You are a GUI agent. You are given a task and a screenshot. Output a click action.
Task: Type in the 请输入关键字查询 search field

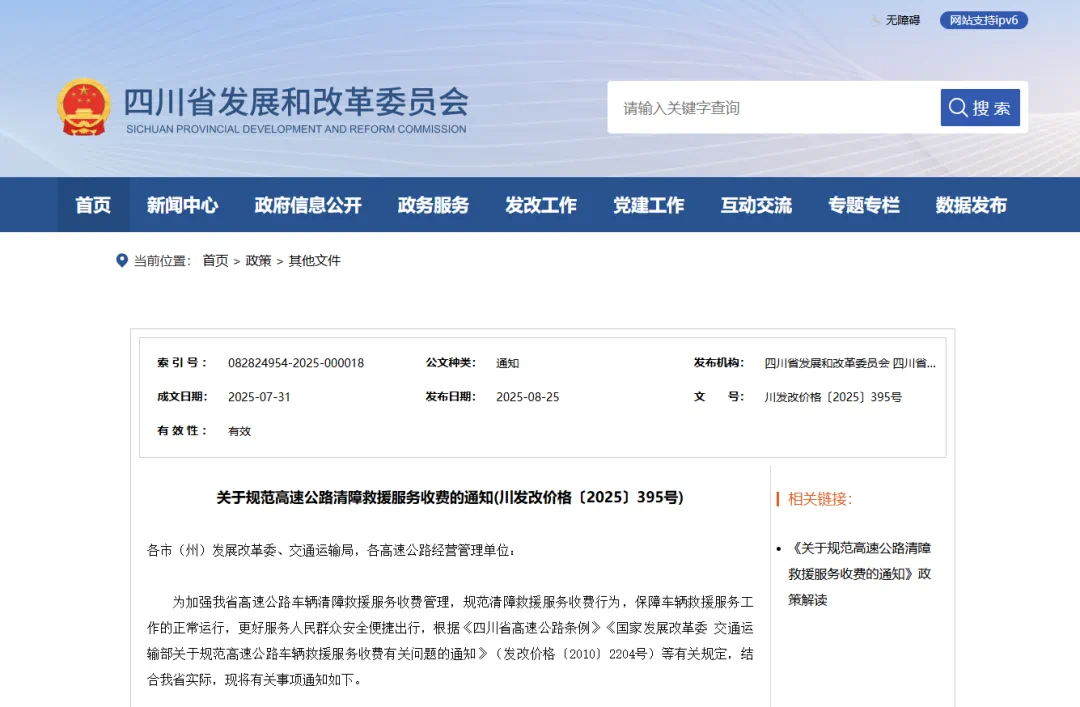tap(770, 108)
